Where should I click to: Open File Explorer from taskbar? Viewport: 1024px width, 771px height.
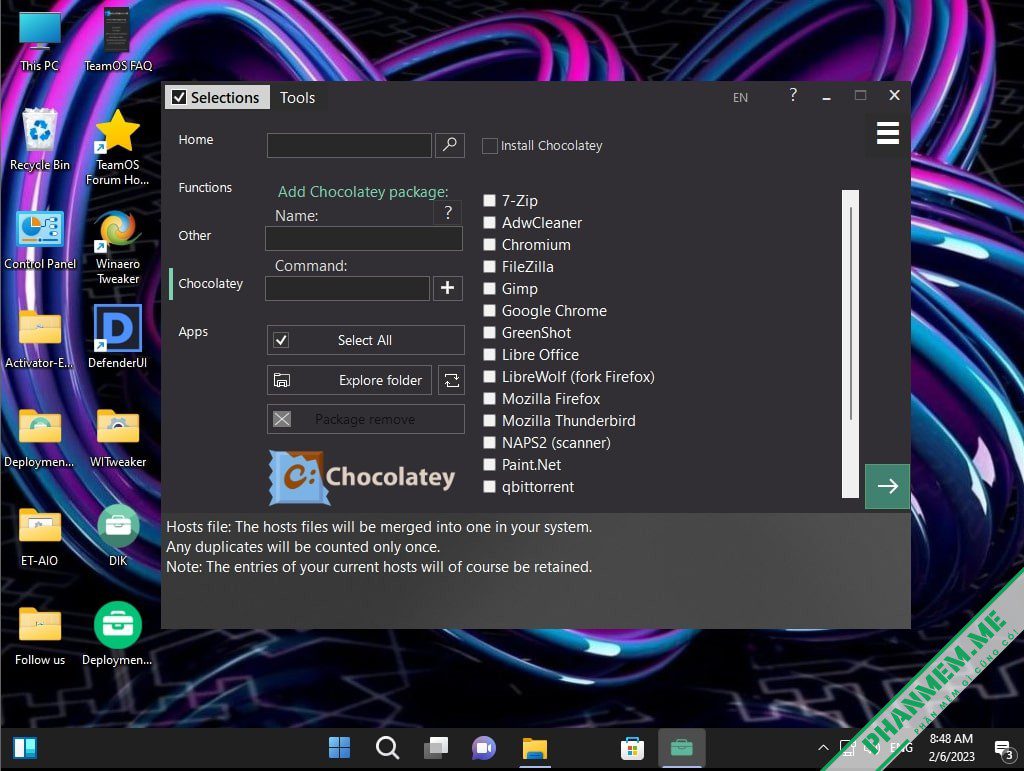click(x=534, y=748)
